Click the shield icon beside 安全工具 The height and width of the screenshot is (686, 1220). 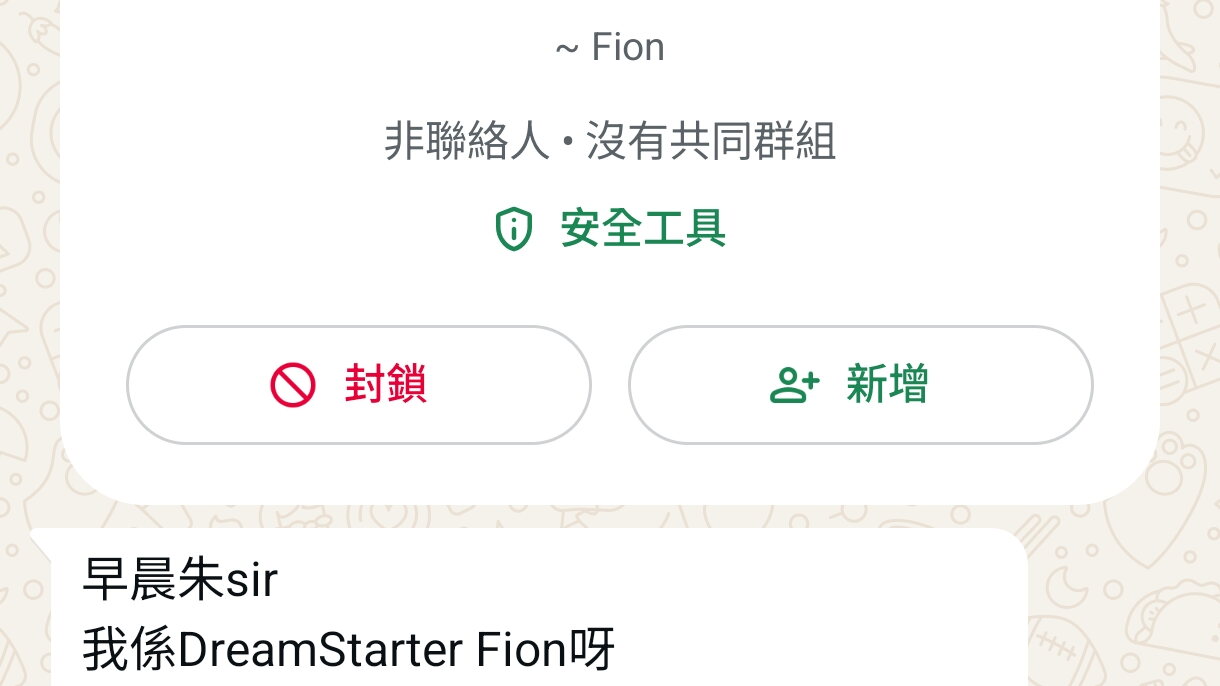[513, 229]
